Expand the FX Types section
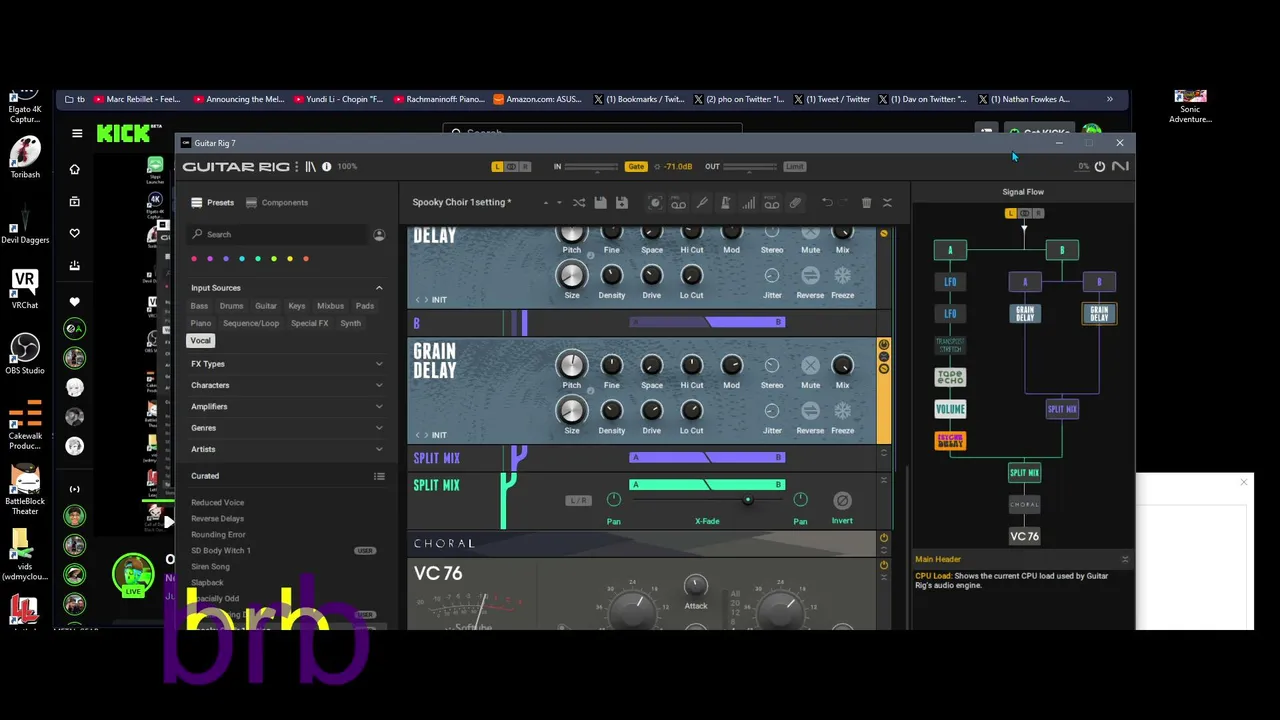This screenshot has width=1280, height=720. [379, 364]
